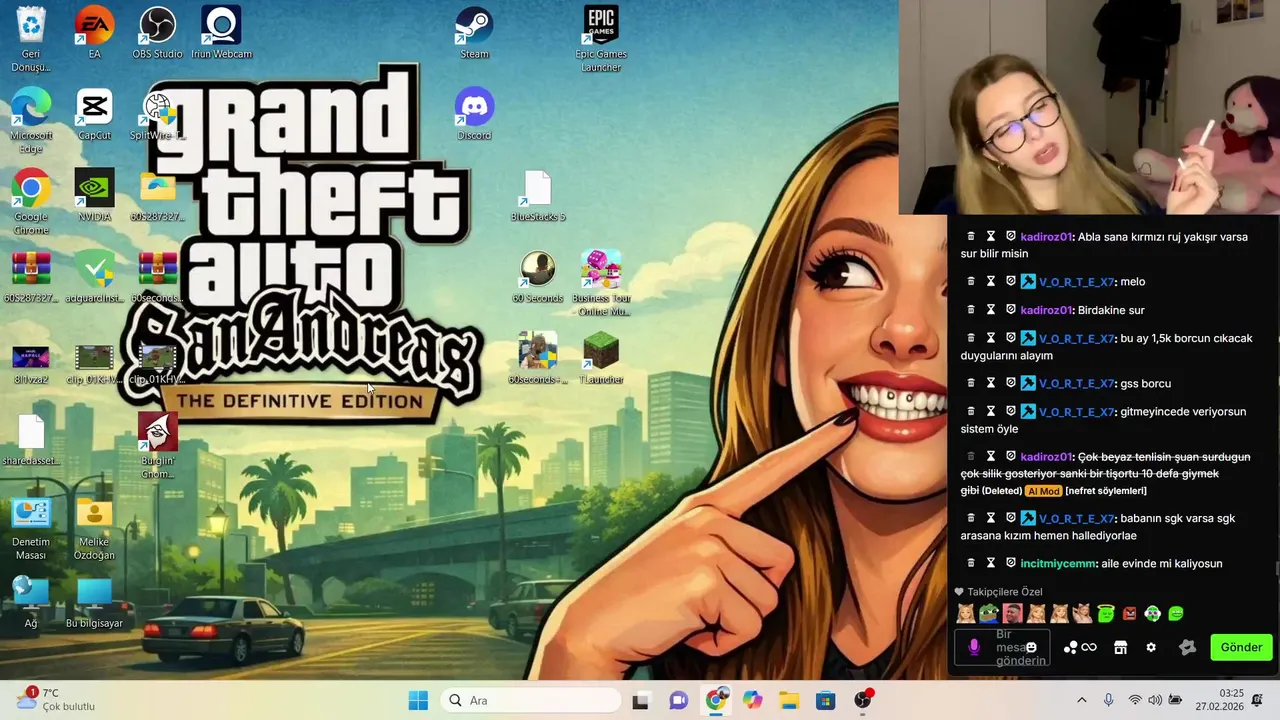Open the emoji picker in chat box
The width and height of the screenshot is (1280, 720).
(1031, 647)
